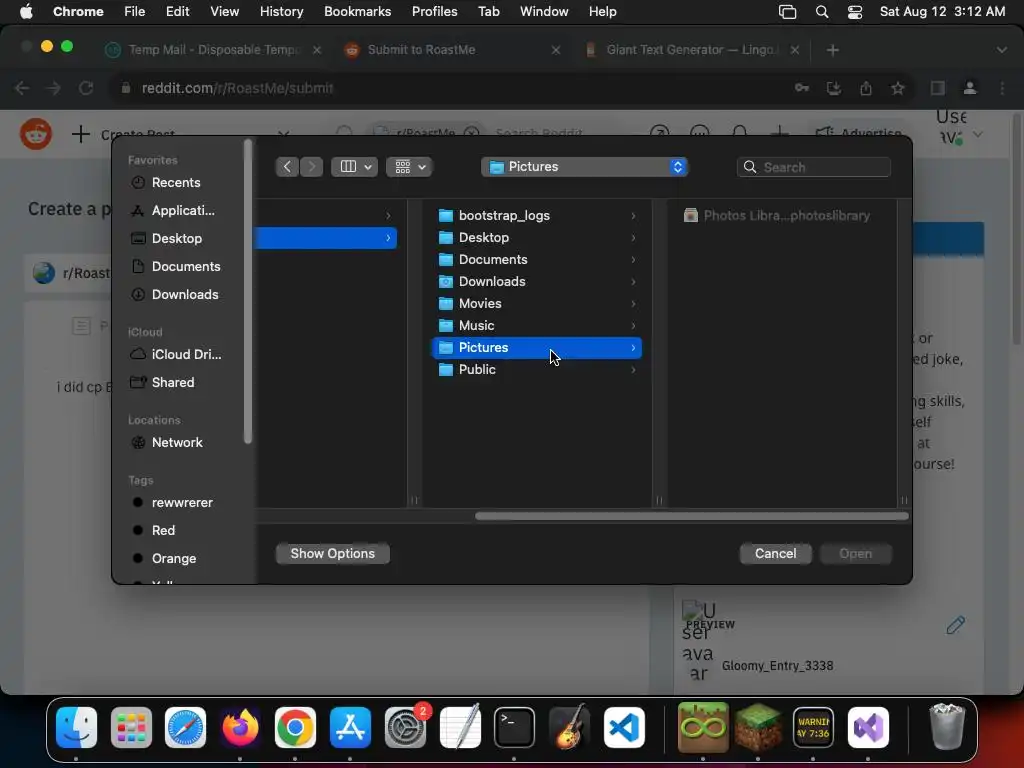Image resolution: width=1024 pixels, height=768 pixels.
Task: Select the Movies folder
Action: (537, 304)
